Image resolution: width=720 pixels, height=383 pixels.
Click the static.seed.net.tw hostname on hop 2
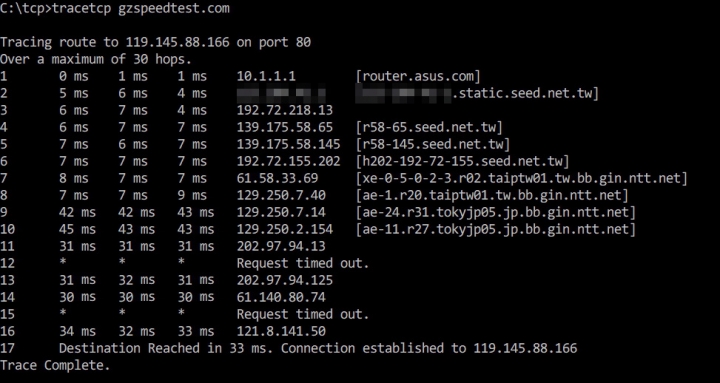click(x=478, y=93)
